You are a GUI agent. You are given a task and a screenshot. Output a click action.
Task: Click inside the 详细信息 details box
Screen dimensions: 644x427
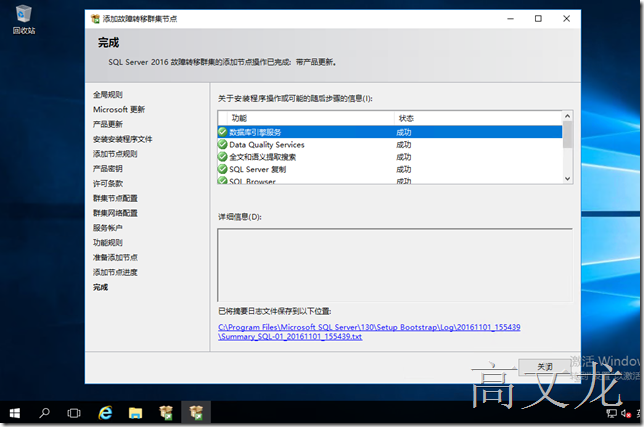(x=395, y=265)
